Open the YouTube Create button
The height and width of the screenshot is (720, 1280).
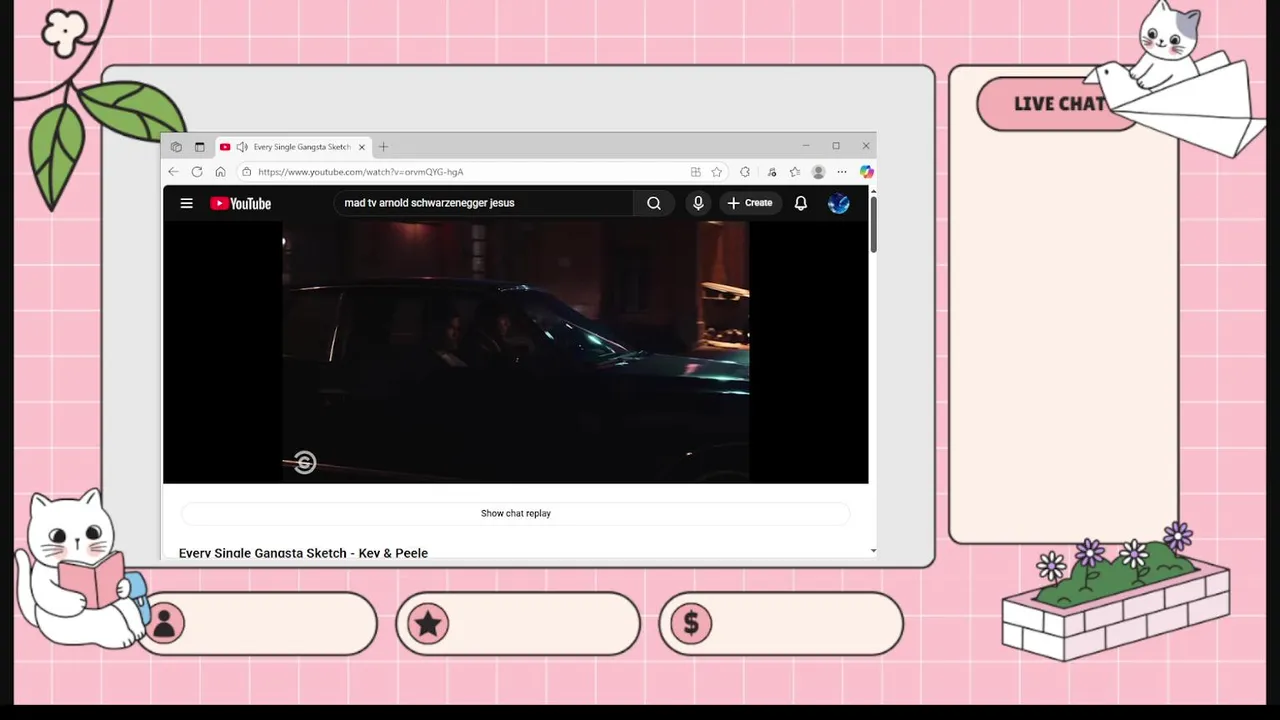(750, 203)
